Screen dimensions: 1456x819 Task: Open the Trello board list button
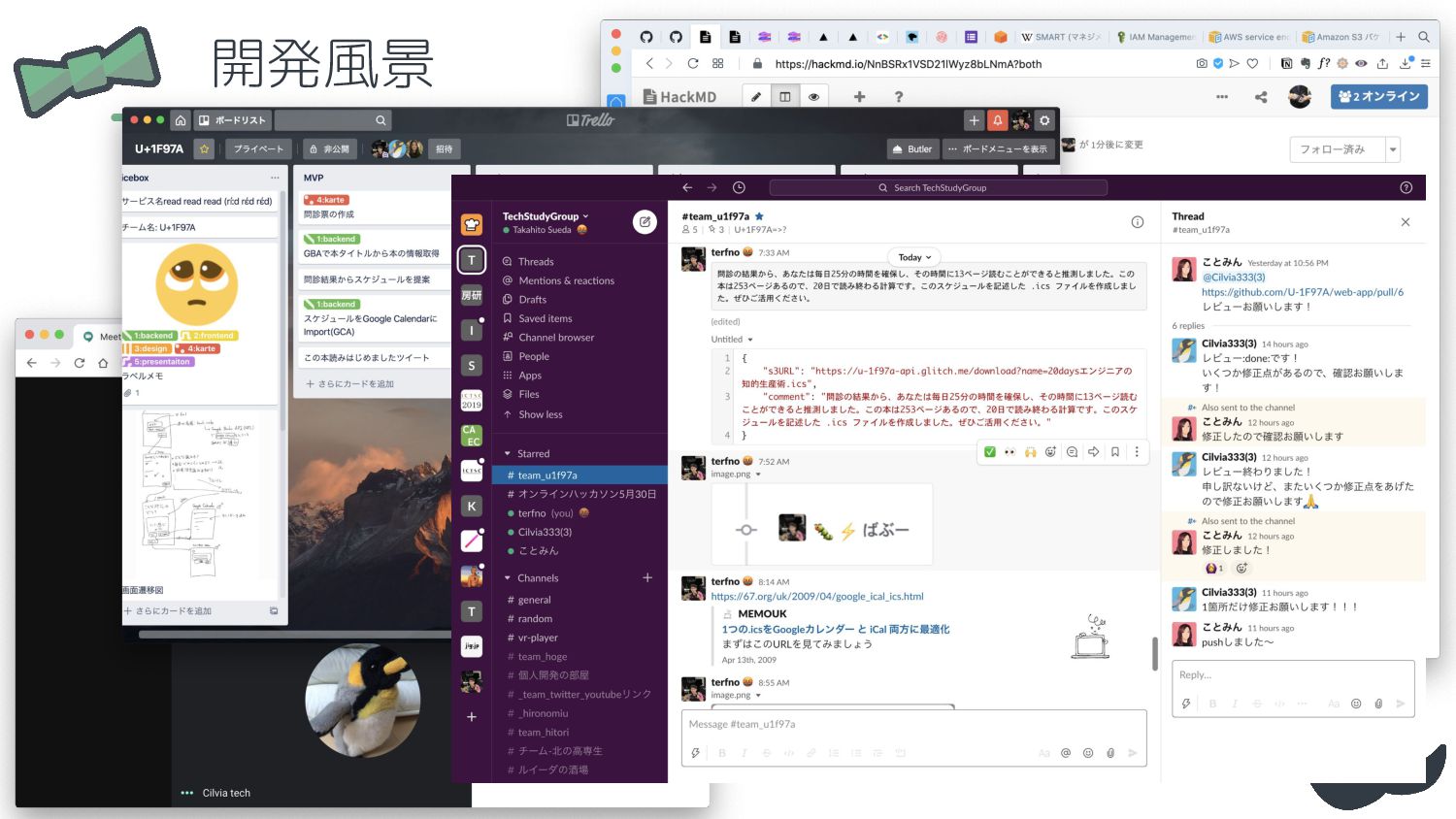[233, 120]
